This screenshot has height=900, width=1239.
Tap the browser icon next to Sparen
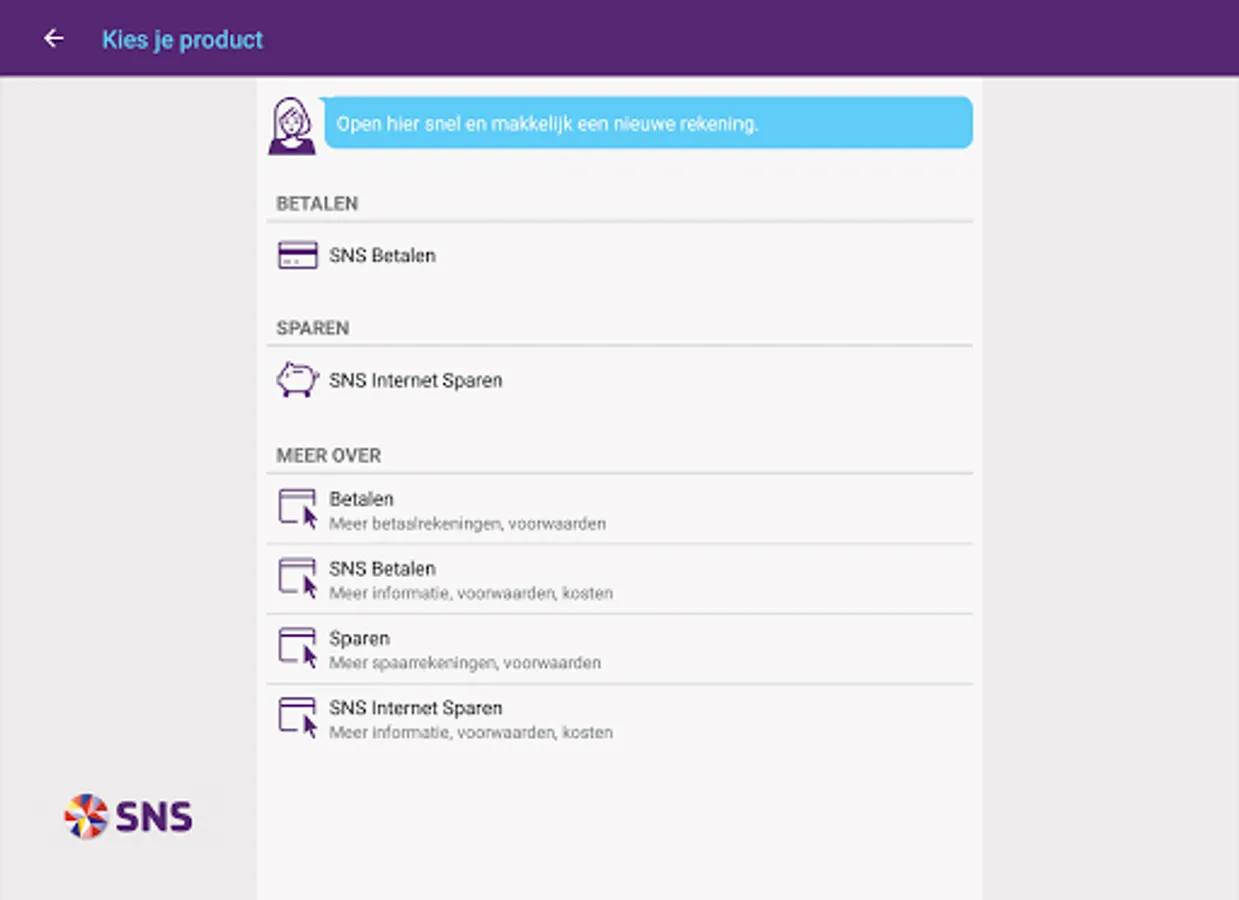[298, 649]
